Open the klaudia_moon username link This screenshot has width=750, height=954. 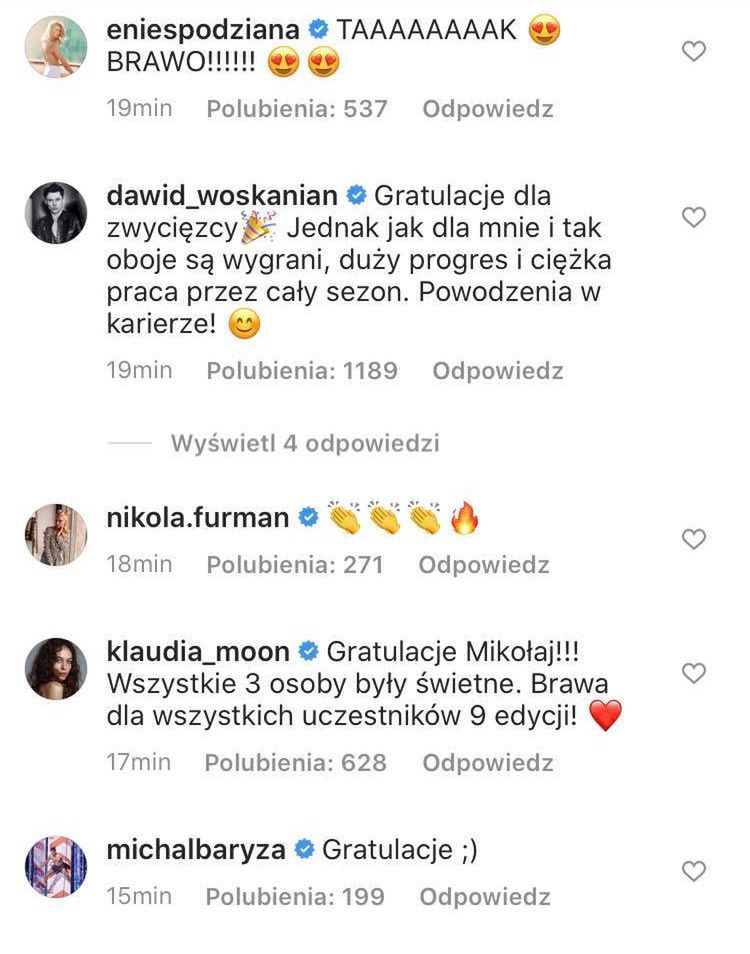(197, 652)
